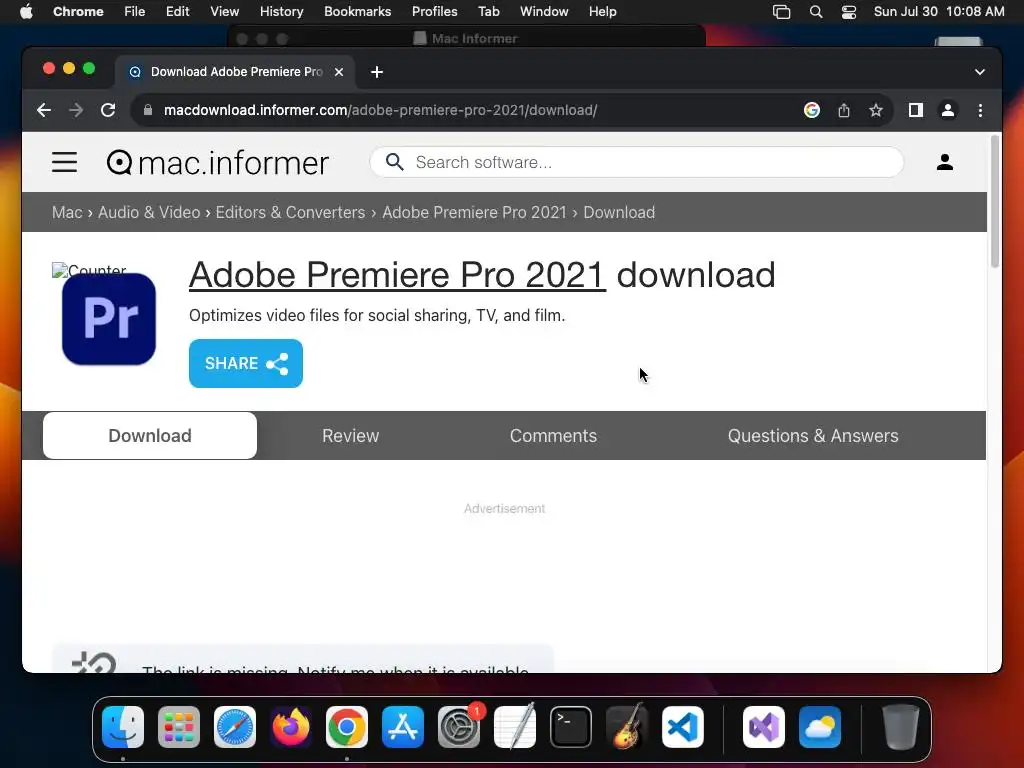
Task: Click the date and time in menu bar
Action: click(938, 11)
